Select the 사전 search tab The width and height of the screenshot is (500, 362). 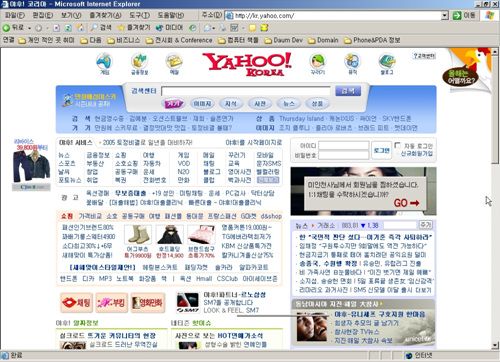pos(260,104)
